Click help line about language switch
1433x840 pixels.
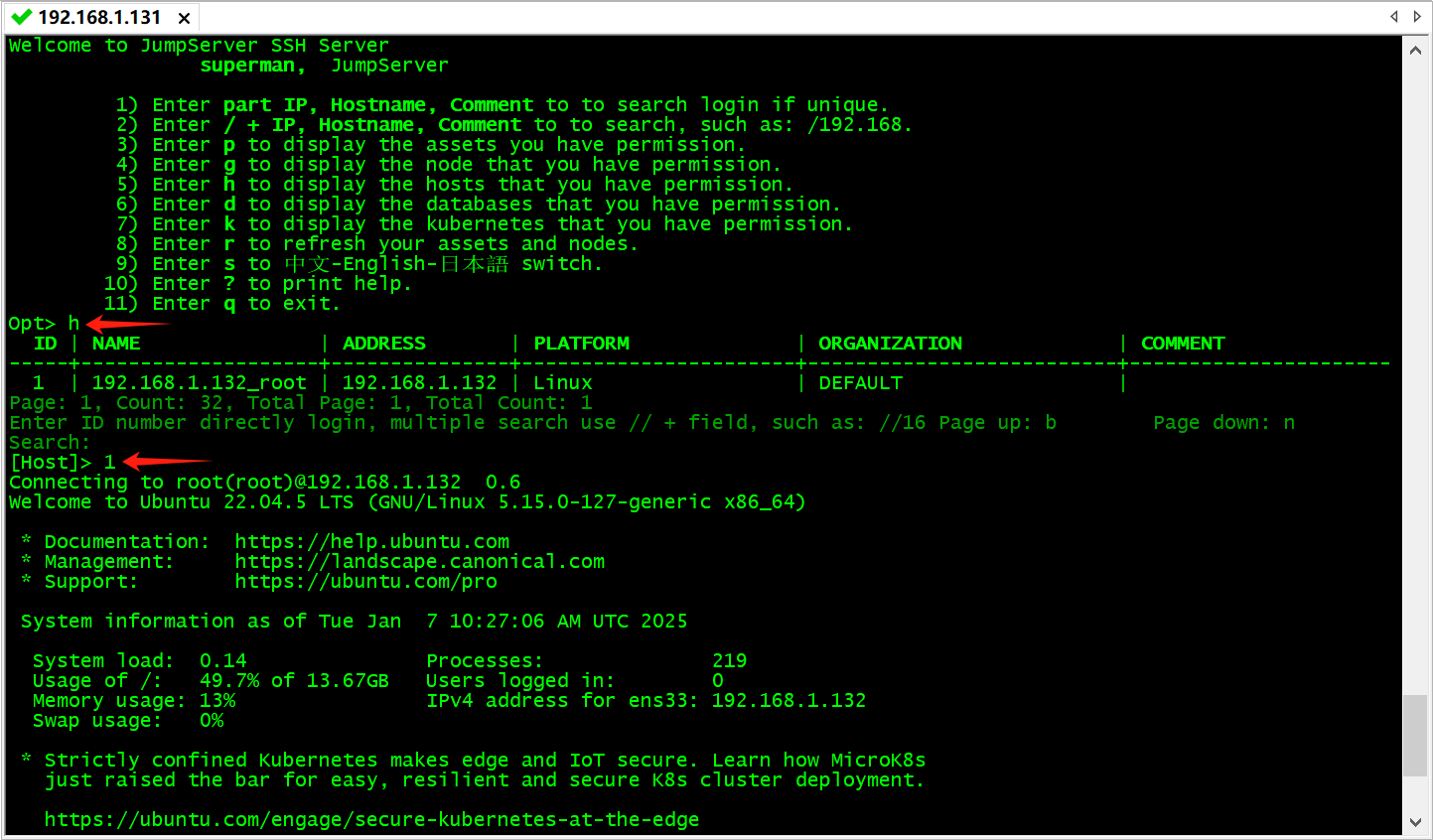pyautogui.click(x=359, y=263)
